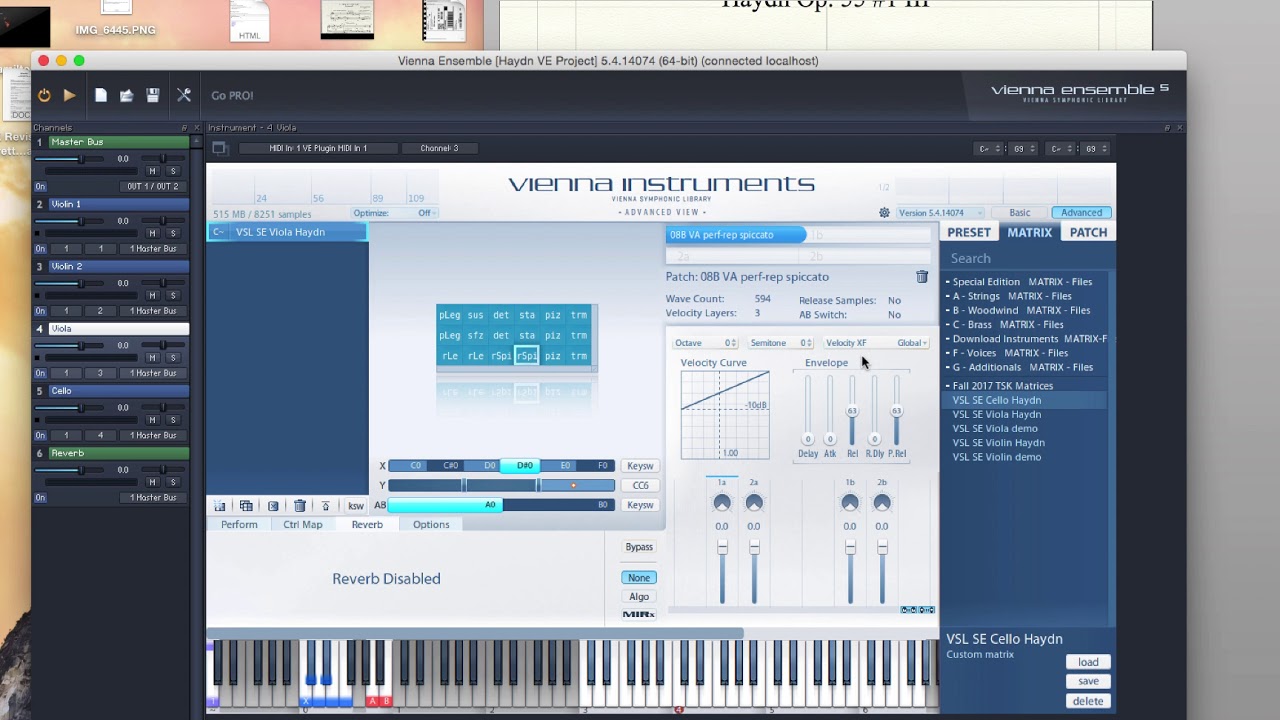The height and width of the screenshot is (720, 1280).
Task: Solo the Cello channel
Action: coord(172,420)
